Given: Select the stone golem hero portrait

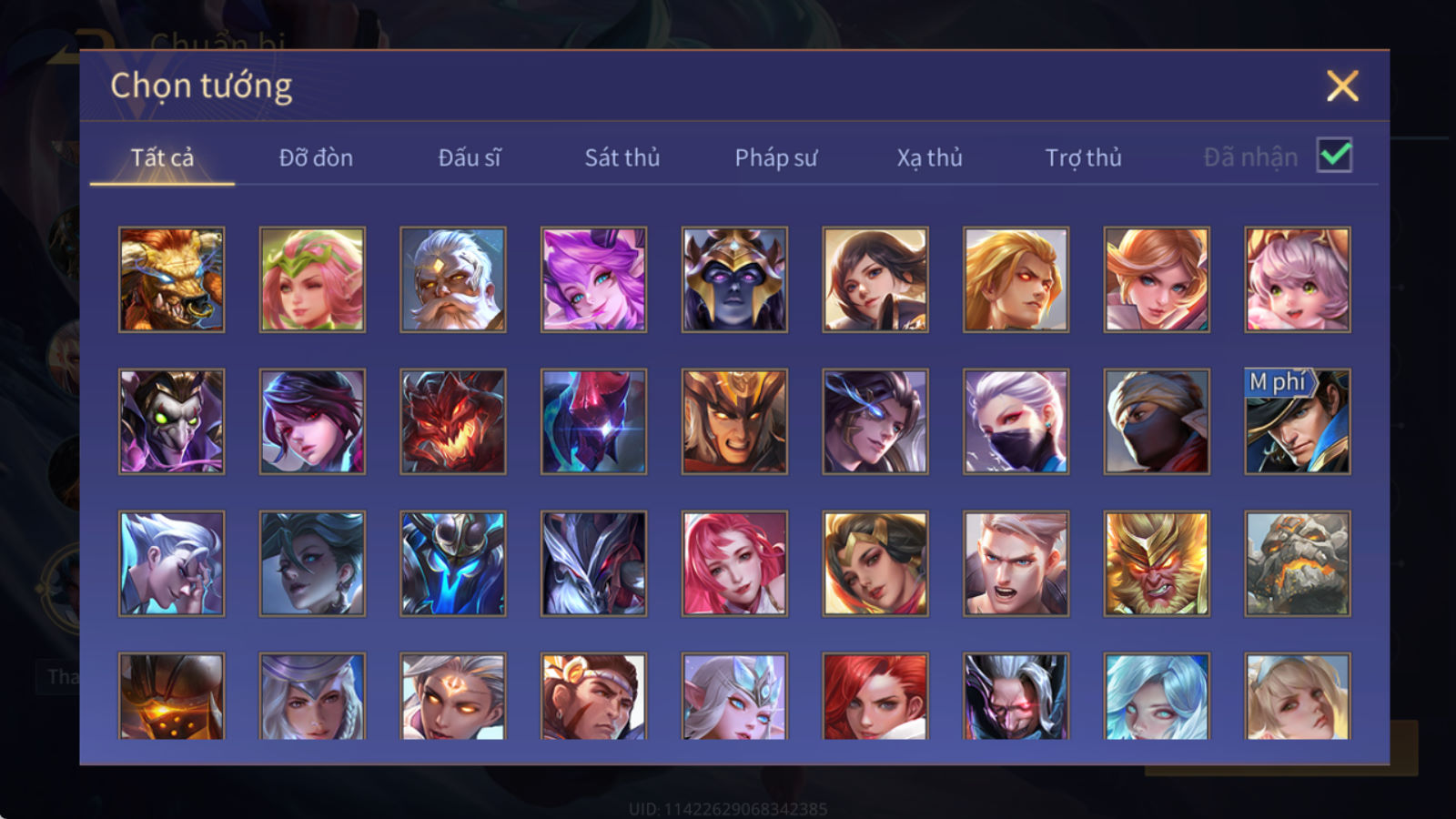Looking at the screenshot, I should (1298, 563).
